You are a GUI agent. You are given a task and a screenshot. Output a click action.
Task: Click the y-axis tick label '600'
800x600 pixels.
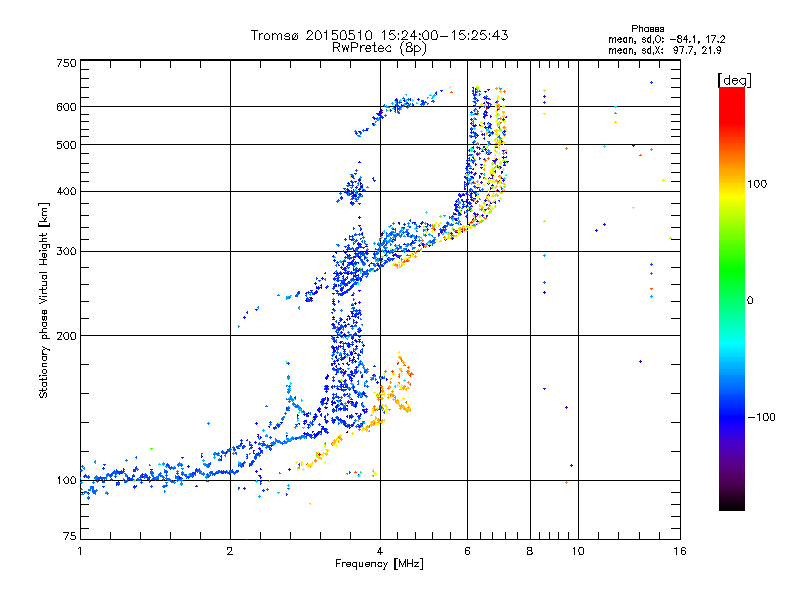point(66,107)
